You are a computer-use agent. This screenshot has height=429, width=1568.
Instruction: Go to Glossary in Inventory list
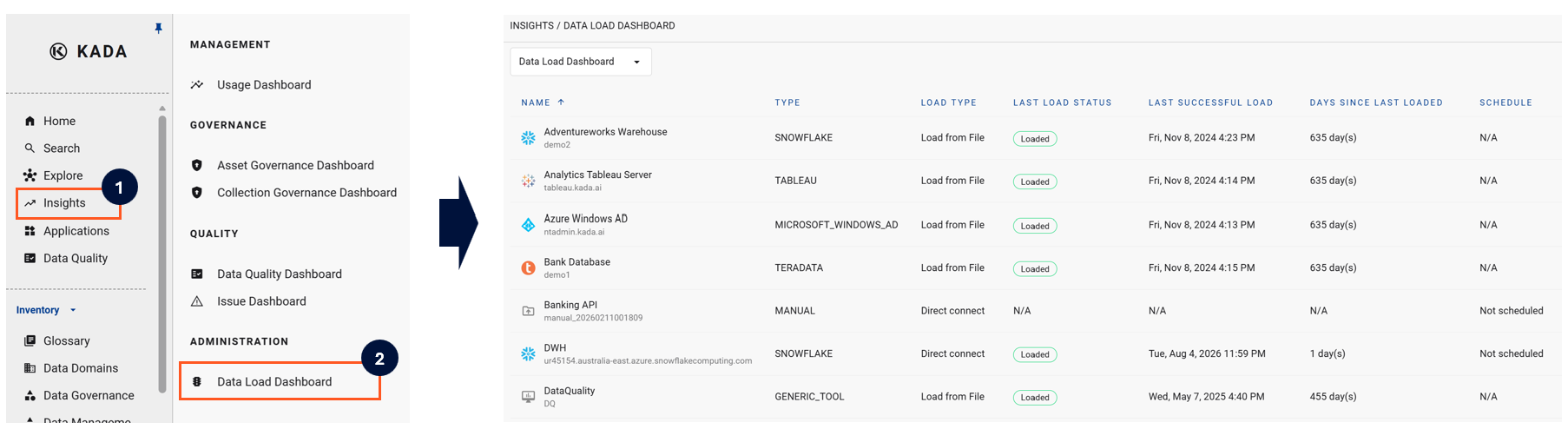coord(67,341)
